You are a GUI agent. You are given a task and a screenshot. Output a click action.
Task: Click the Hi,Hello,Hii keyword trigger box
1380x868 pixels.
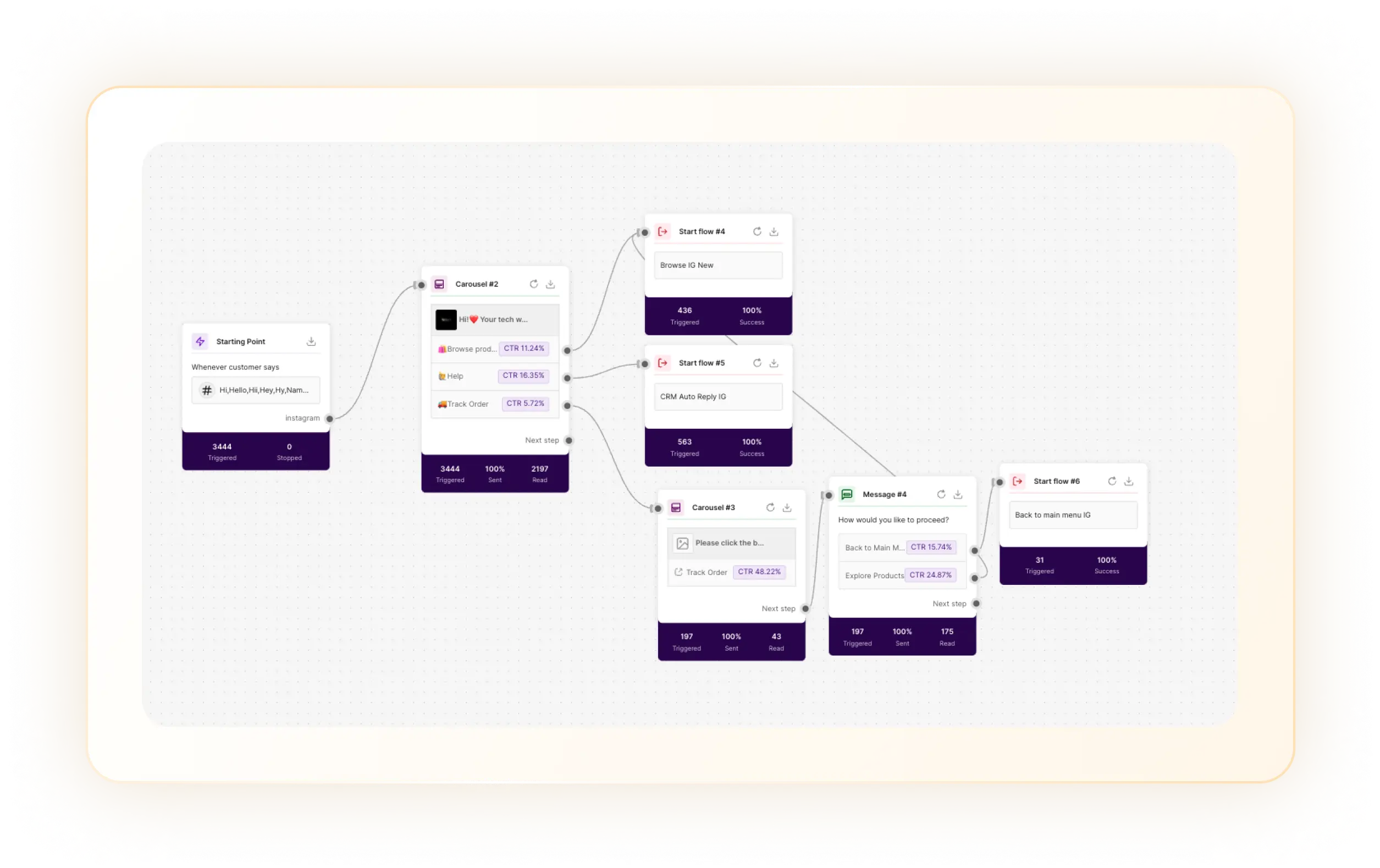pos(256,390)
